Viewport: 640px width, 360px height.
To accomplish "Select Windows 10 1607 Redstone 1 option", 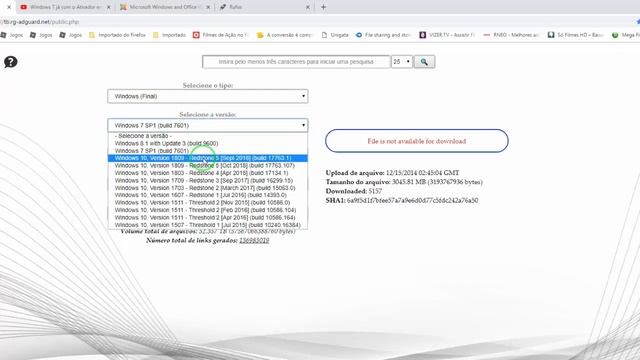I will click(x=208, y=195).
